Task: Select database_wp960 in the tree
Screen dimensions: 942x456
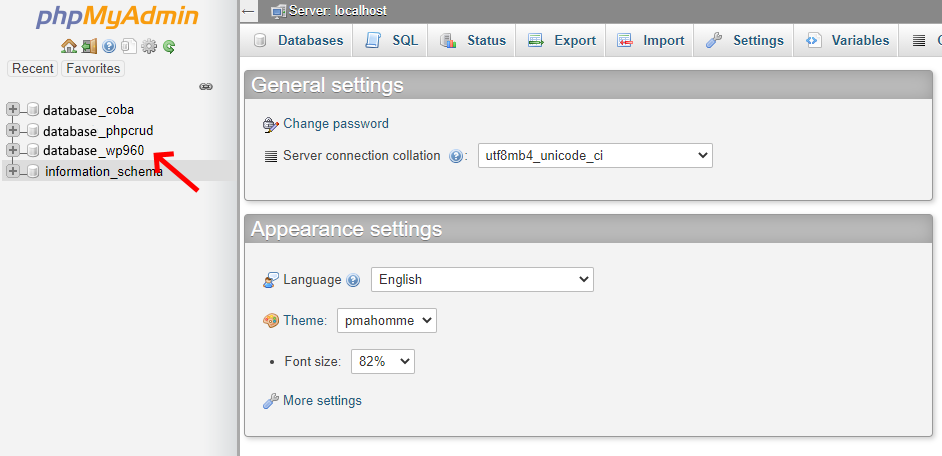Action: [x=94, y=150]
